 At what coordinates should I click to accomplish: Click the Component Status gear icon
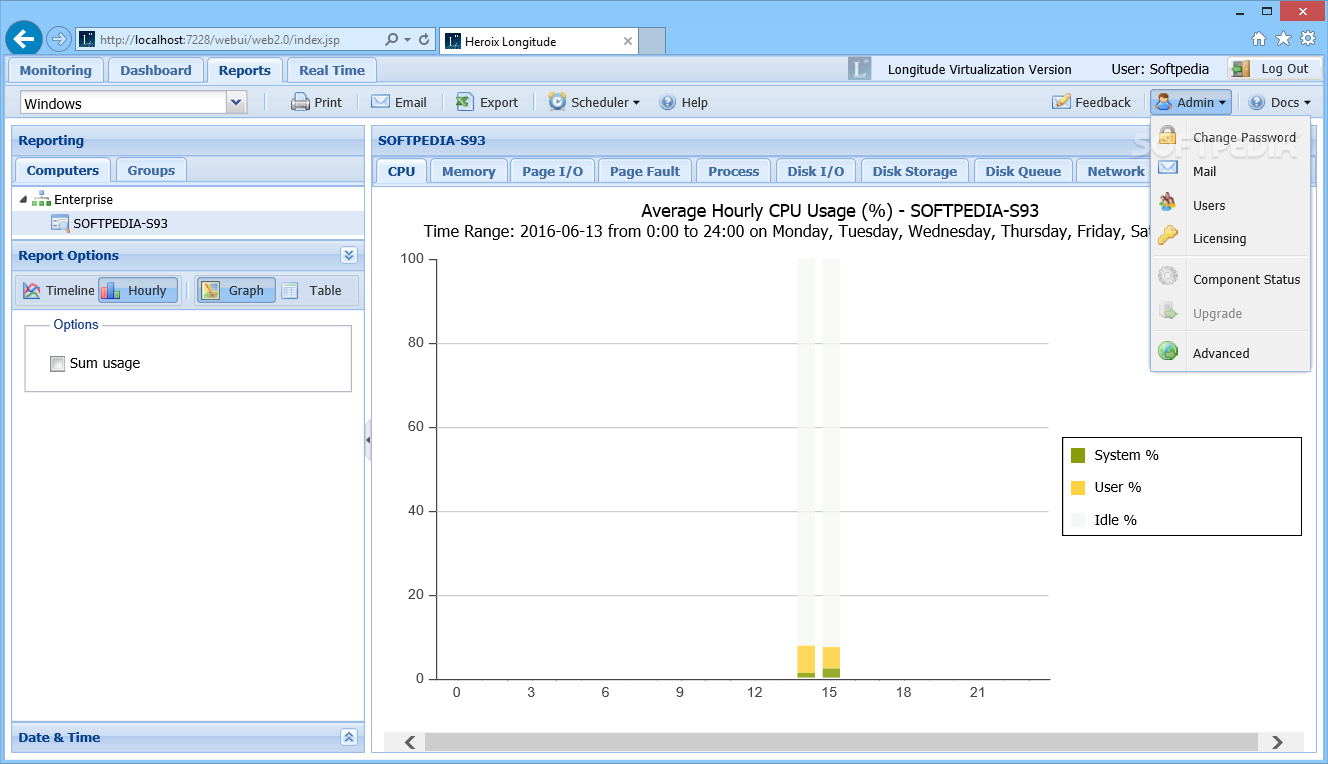coord(1167,277)
